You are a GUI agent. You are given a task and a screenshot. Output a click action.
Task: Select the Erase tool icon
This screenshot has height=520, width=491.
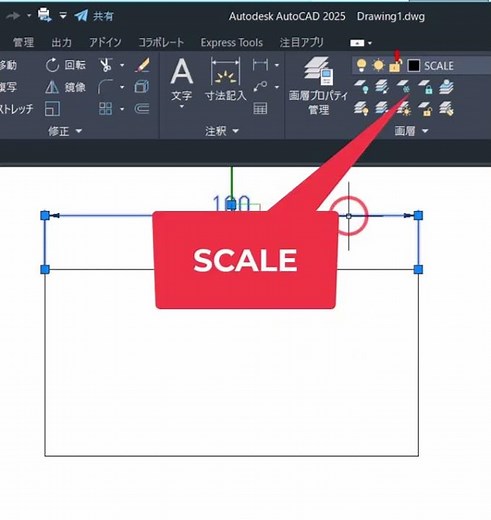click(142, 65)
